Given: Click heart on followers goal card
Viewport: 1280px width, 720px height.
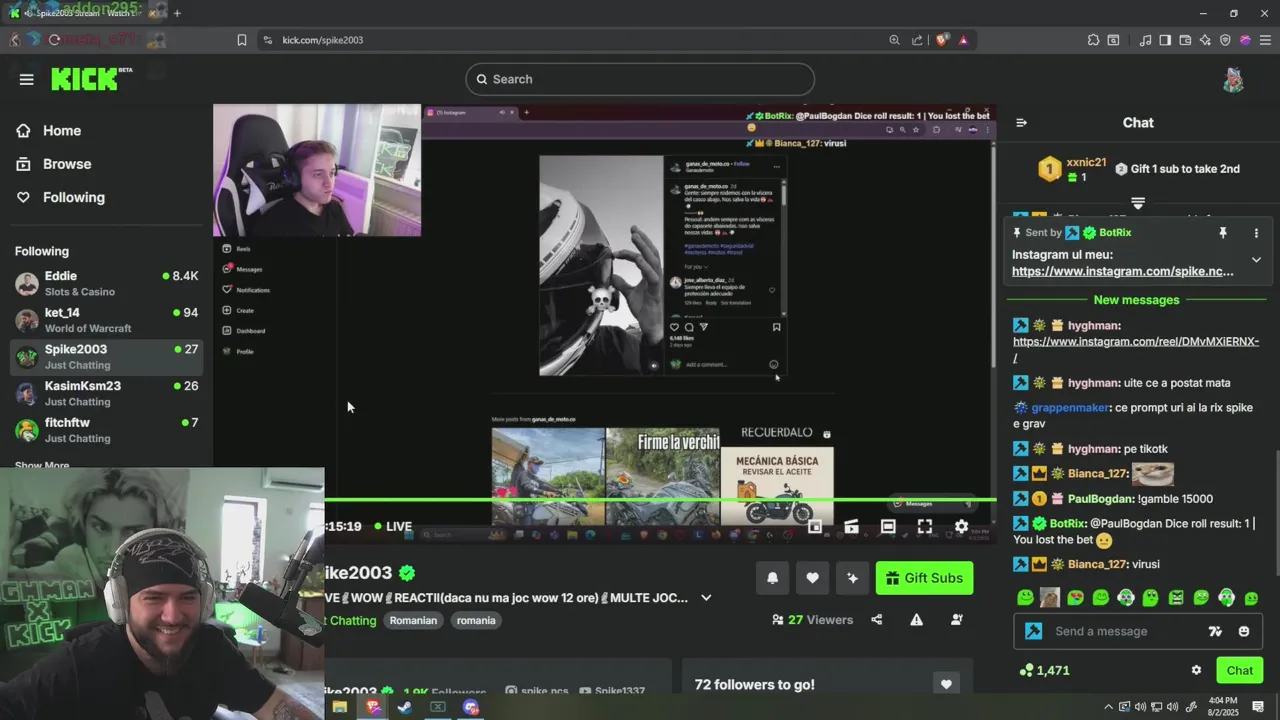Looking at the screenshot, I should click(946, 684).
